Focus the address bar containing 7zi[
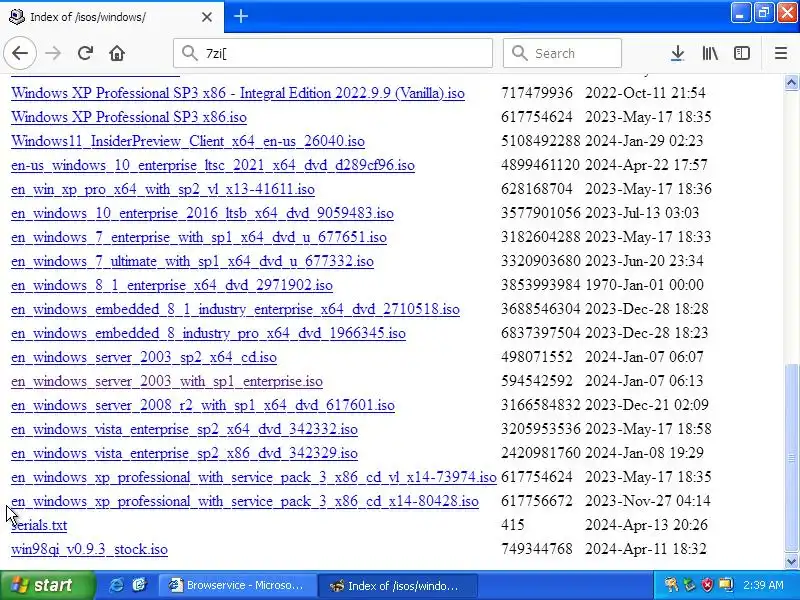 coord(333,53)
